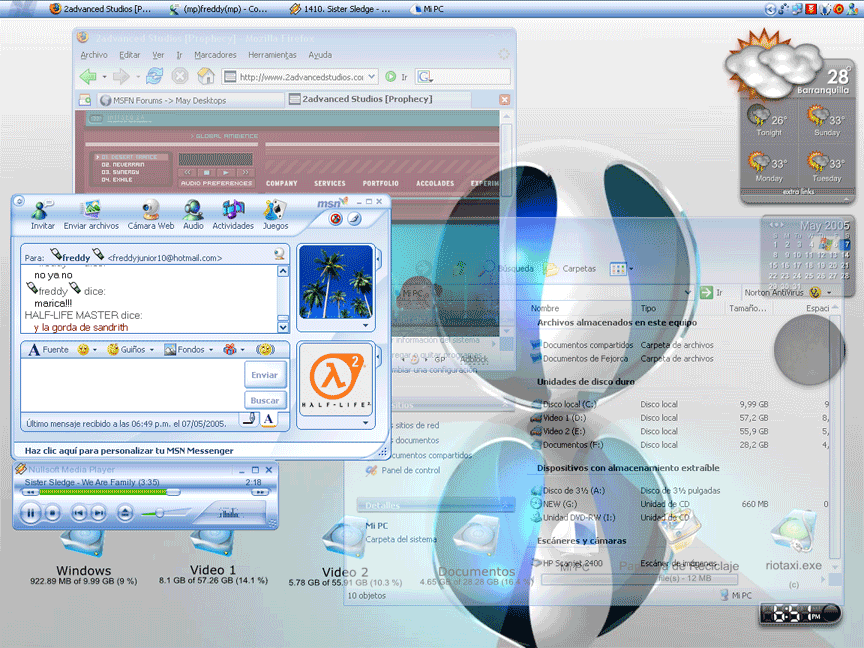Start the Cámara Web in MSN chat
864x648 pixels.
151,215
